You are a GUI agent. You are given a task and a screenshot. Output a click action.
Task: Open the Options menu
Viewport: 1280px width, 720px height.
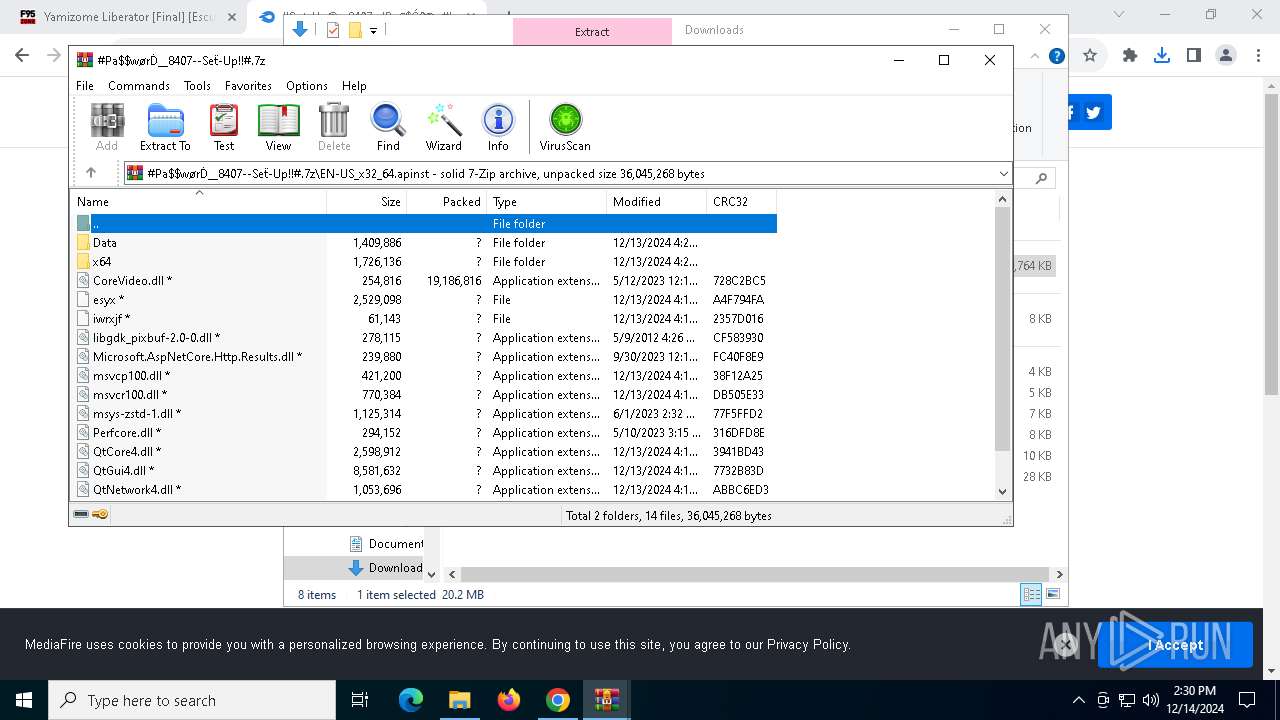pyautogui.click(x=307, y=86)
